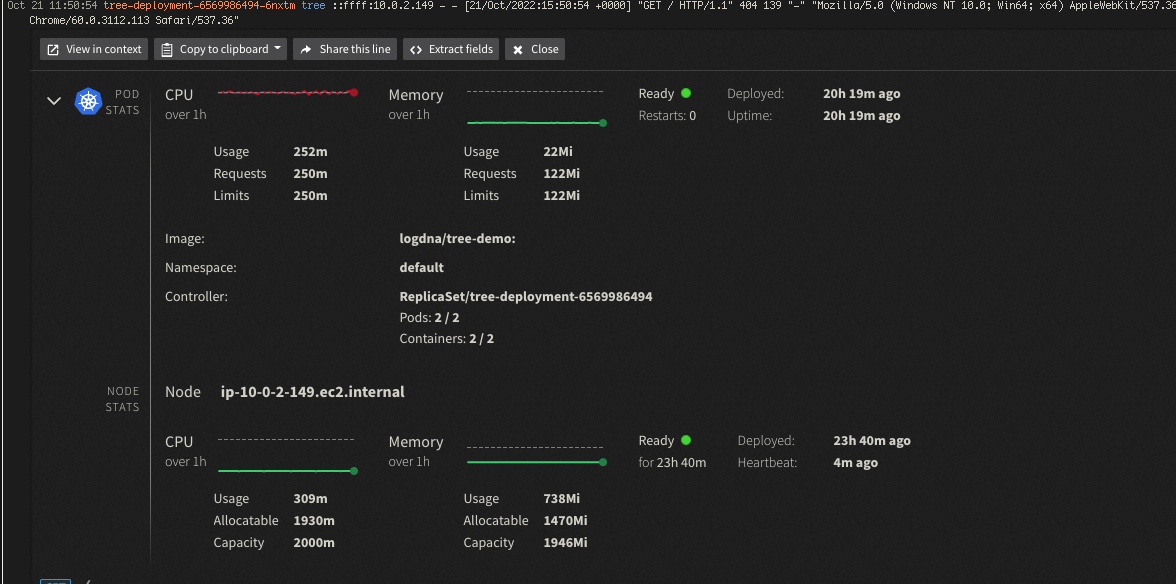Screen dimensions: 1176x584
Task: Click the Share this line arrow icon
Action: click(306, 49)
